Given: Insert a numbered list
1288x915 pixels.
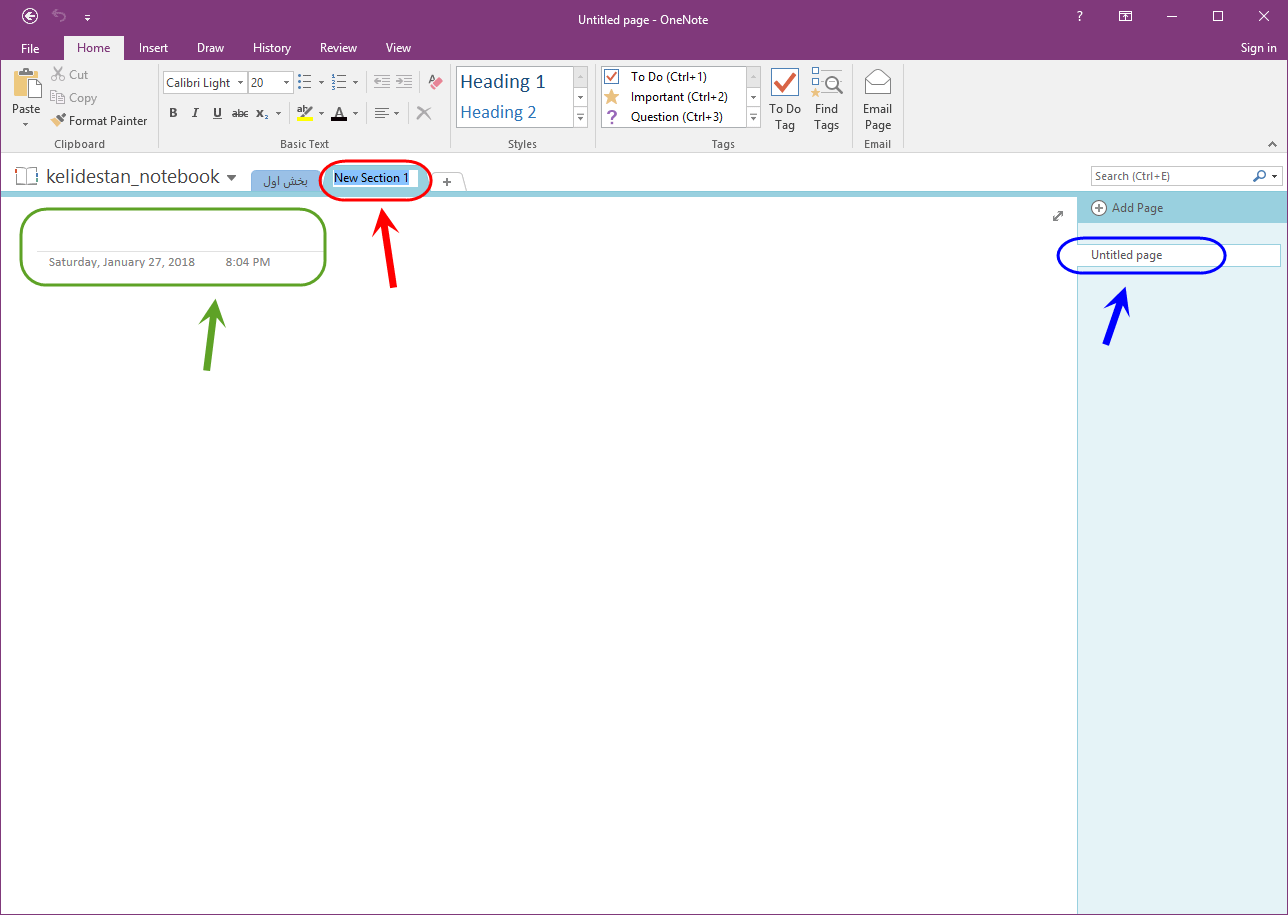Looking at the screenshot, I should pyautogui.click(x=339, y=83).
